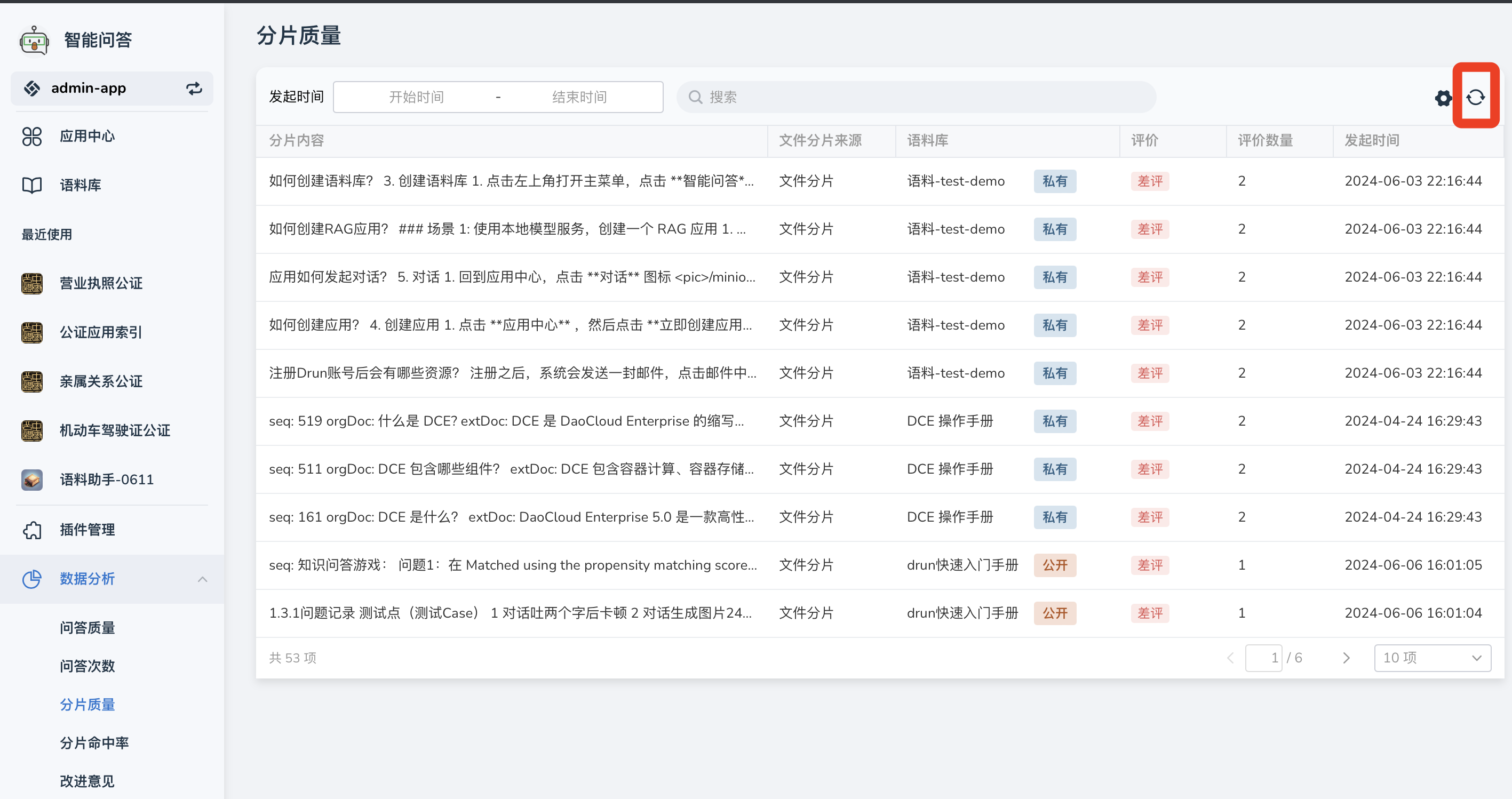Click the 开始时间 date field
1512x799 pixels.
coord(416,97)
